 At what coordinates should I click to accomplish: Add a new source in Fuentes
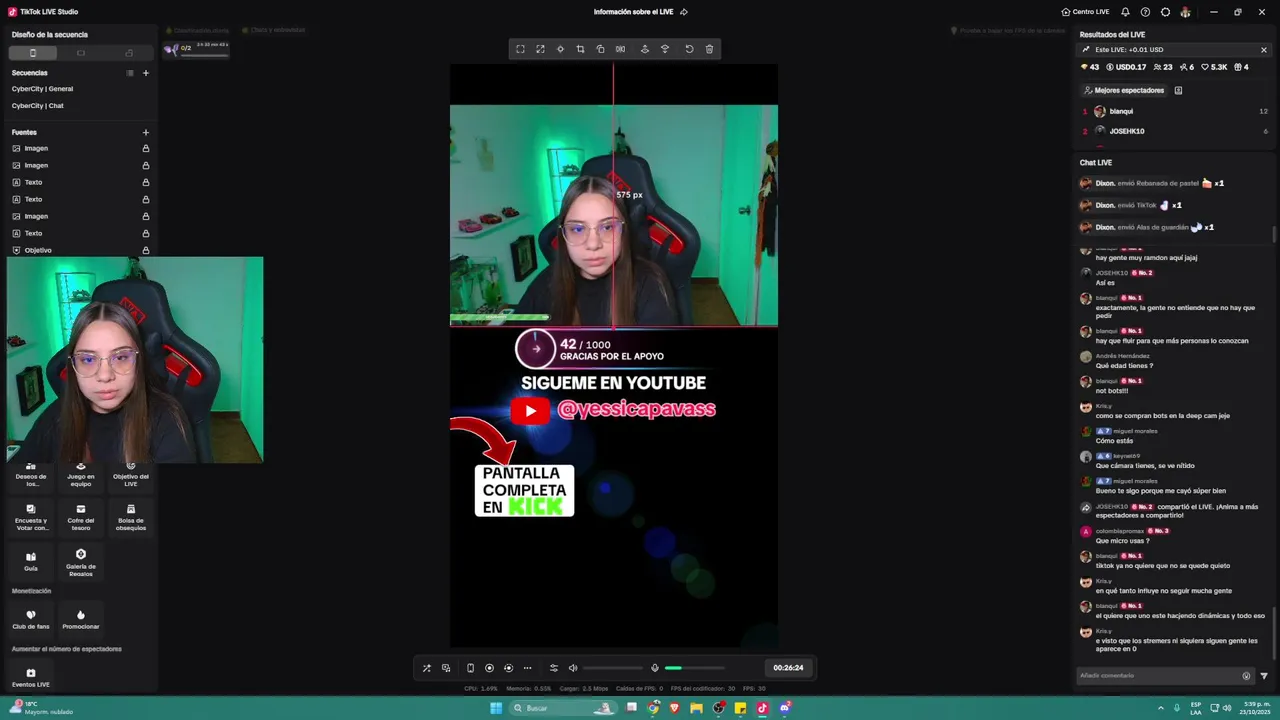(146, 132)
